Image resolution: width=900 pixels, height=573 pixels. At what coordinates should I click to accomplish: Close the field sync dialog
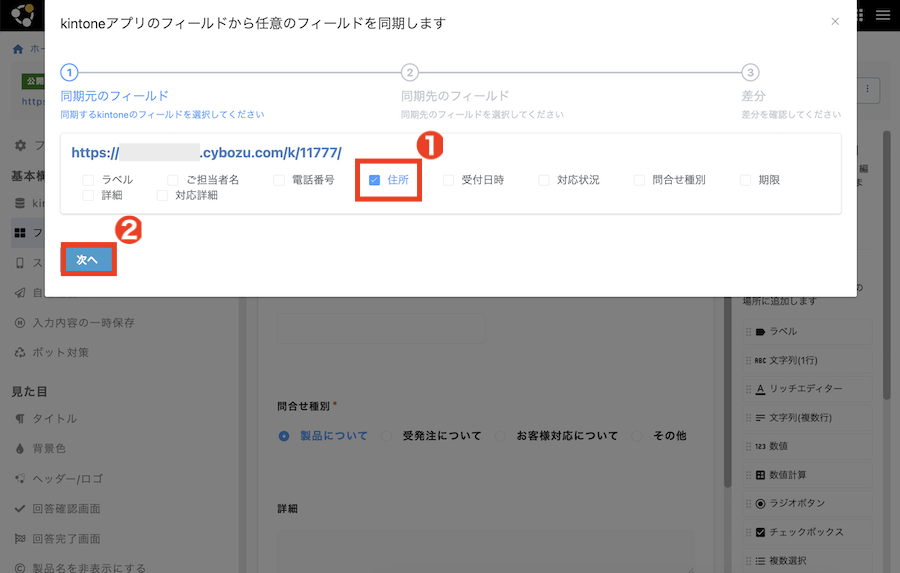coord(835,21)
